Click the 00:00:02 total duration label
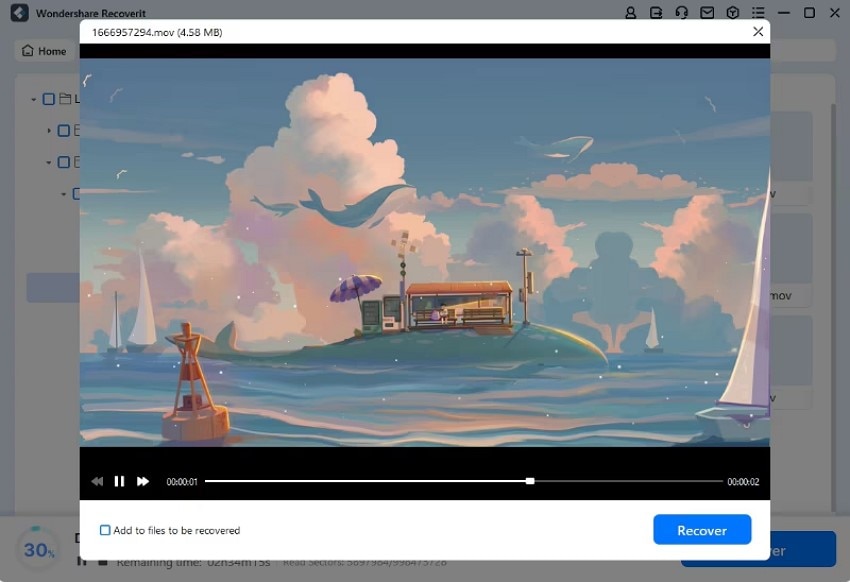 (x=743, y=482)
